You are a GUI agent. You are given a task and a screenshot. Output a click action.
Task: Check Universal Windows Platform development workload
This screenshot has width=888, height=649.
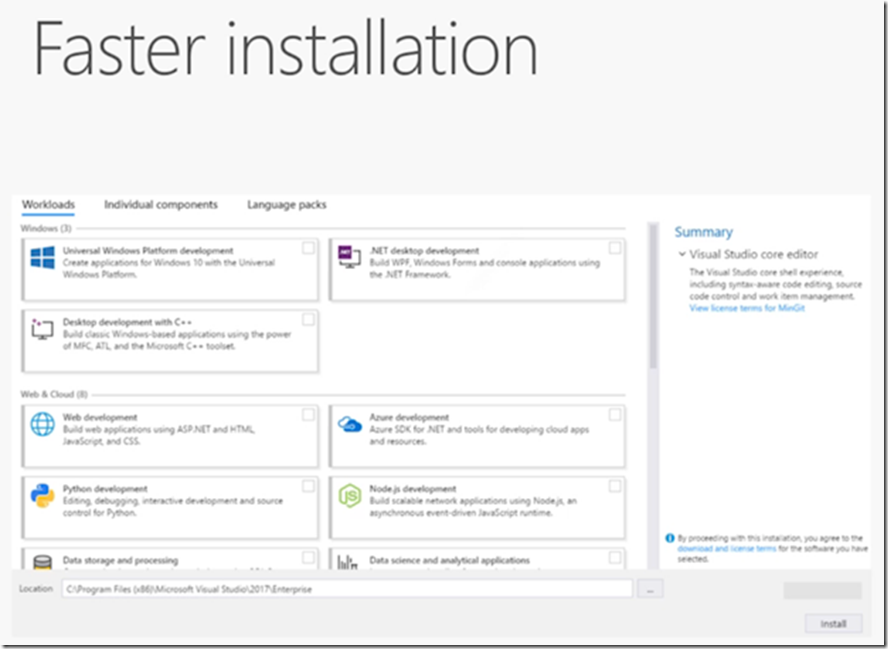(308, 248)
